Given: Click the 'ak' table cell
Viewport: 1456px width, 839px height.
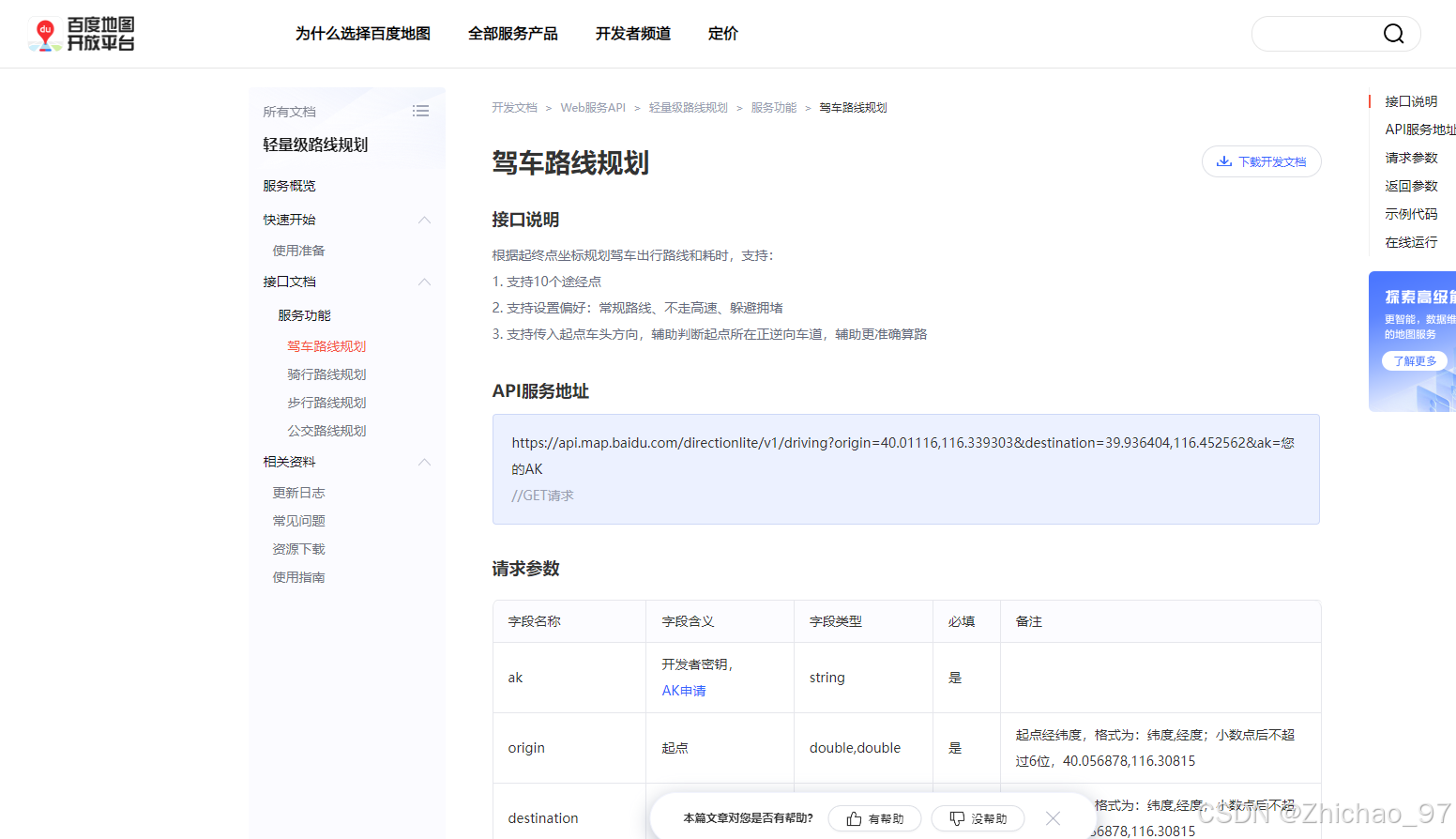Looking at the screenshot, I should [x=569, y=678].
